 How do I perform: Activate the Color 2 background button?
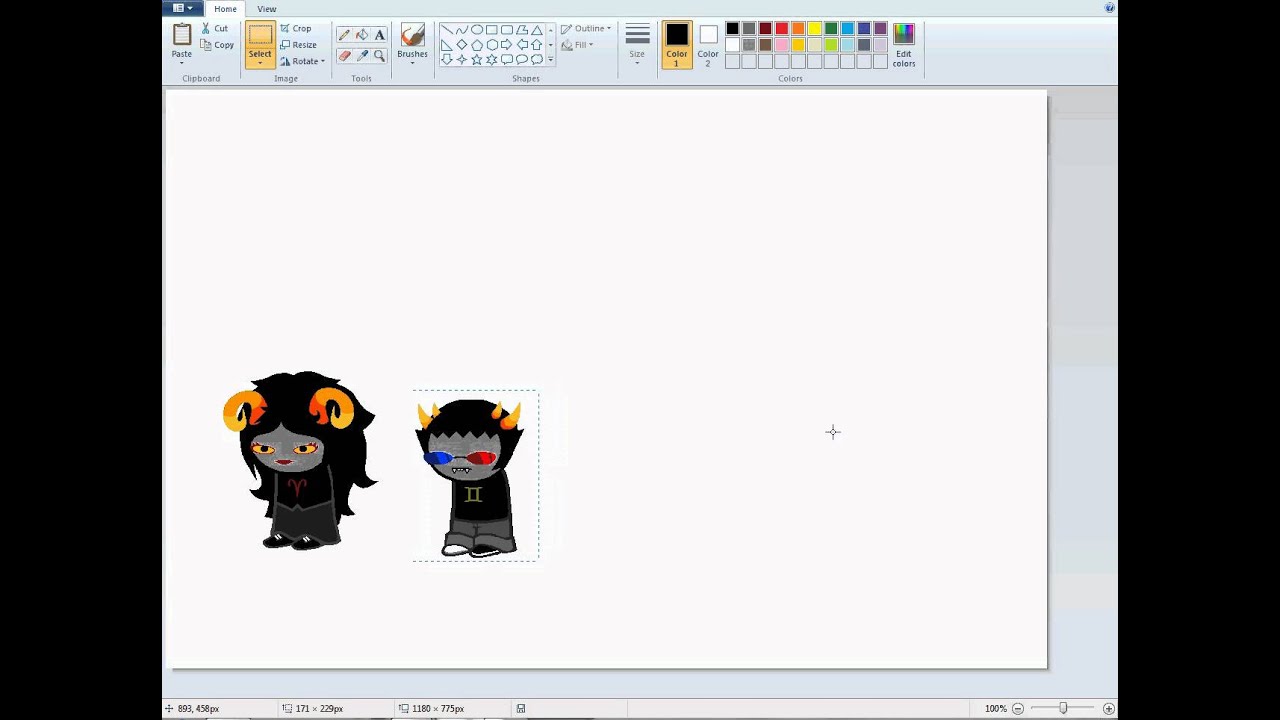coord(708,45)
